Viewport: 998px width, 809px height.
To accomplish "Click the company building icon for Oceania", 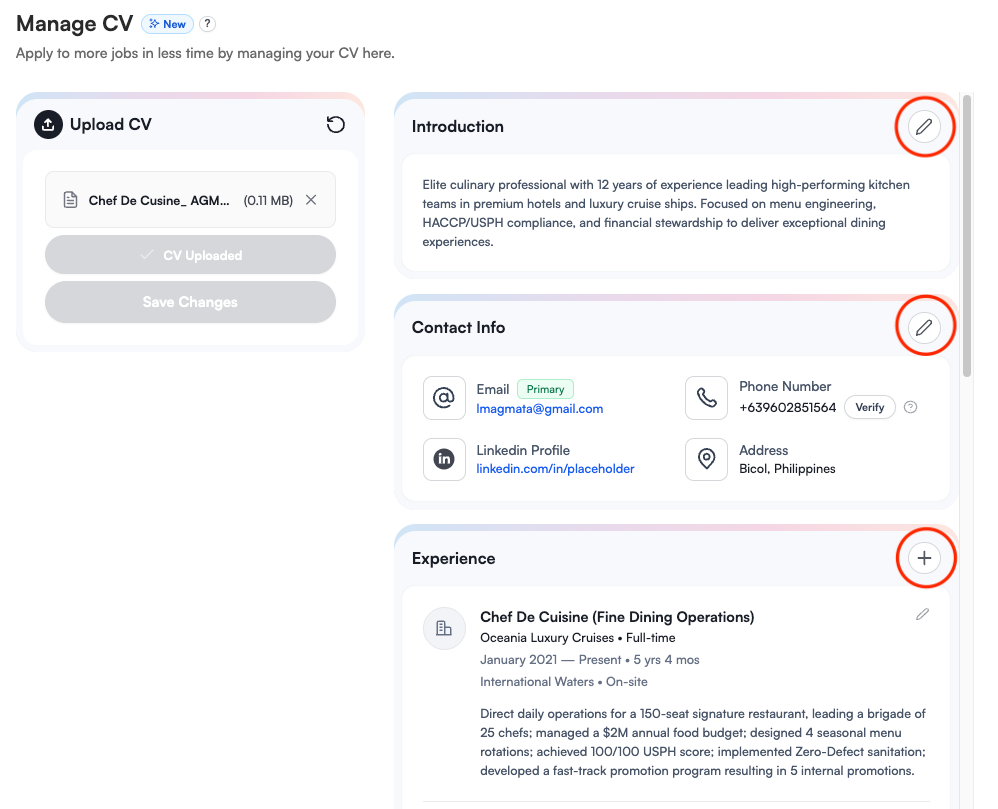I will pos(444,628).
